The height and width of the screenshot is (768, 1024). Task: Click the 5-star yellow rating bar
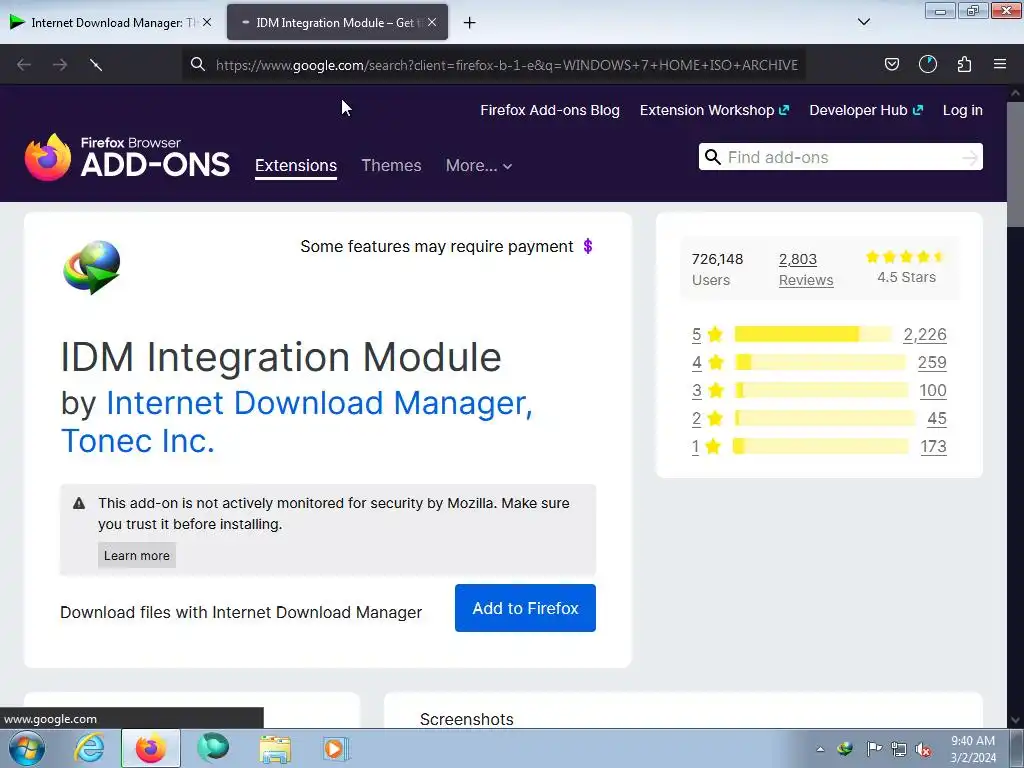pos(813,334)
